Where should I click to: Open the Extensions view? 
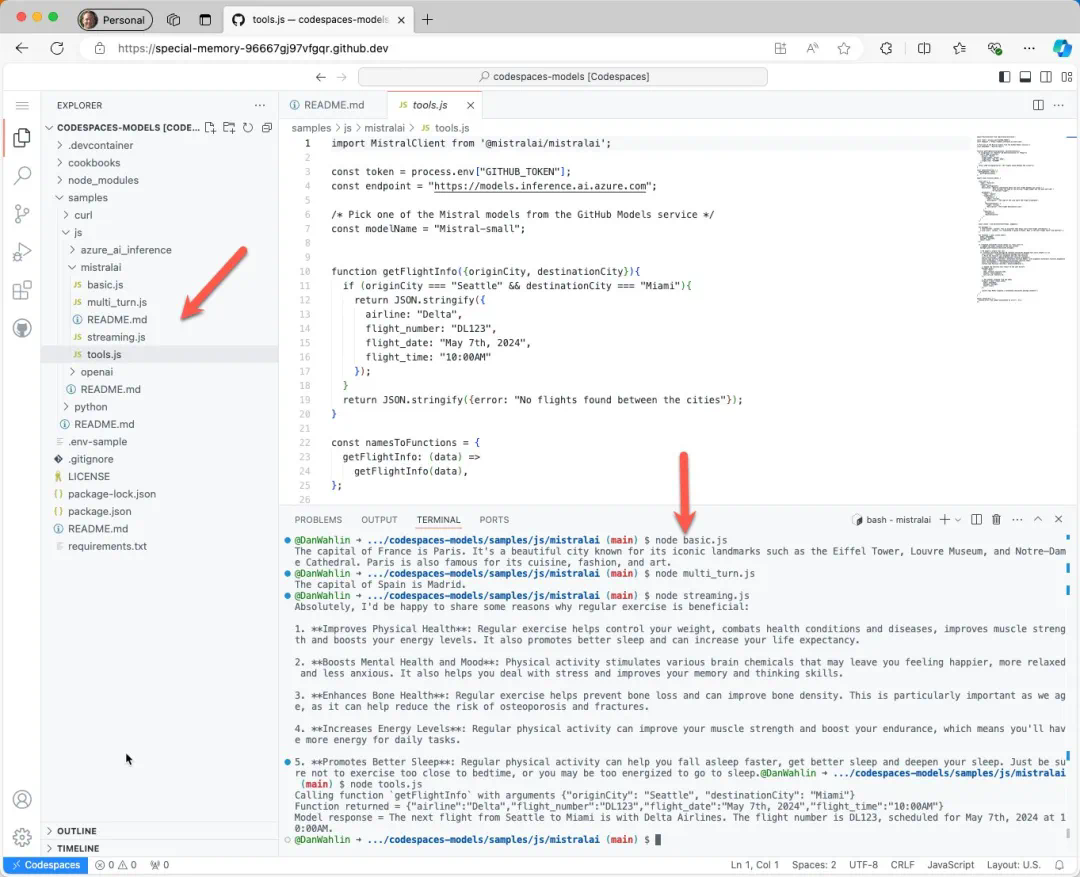click(x=21, y=291)
